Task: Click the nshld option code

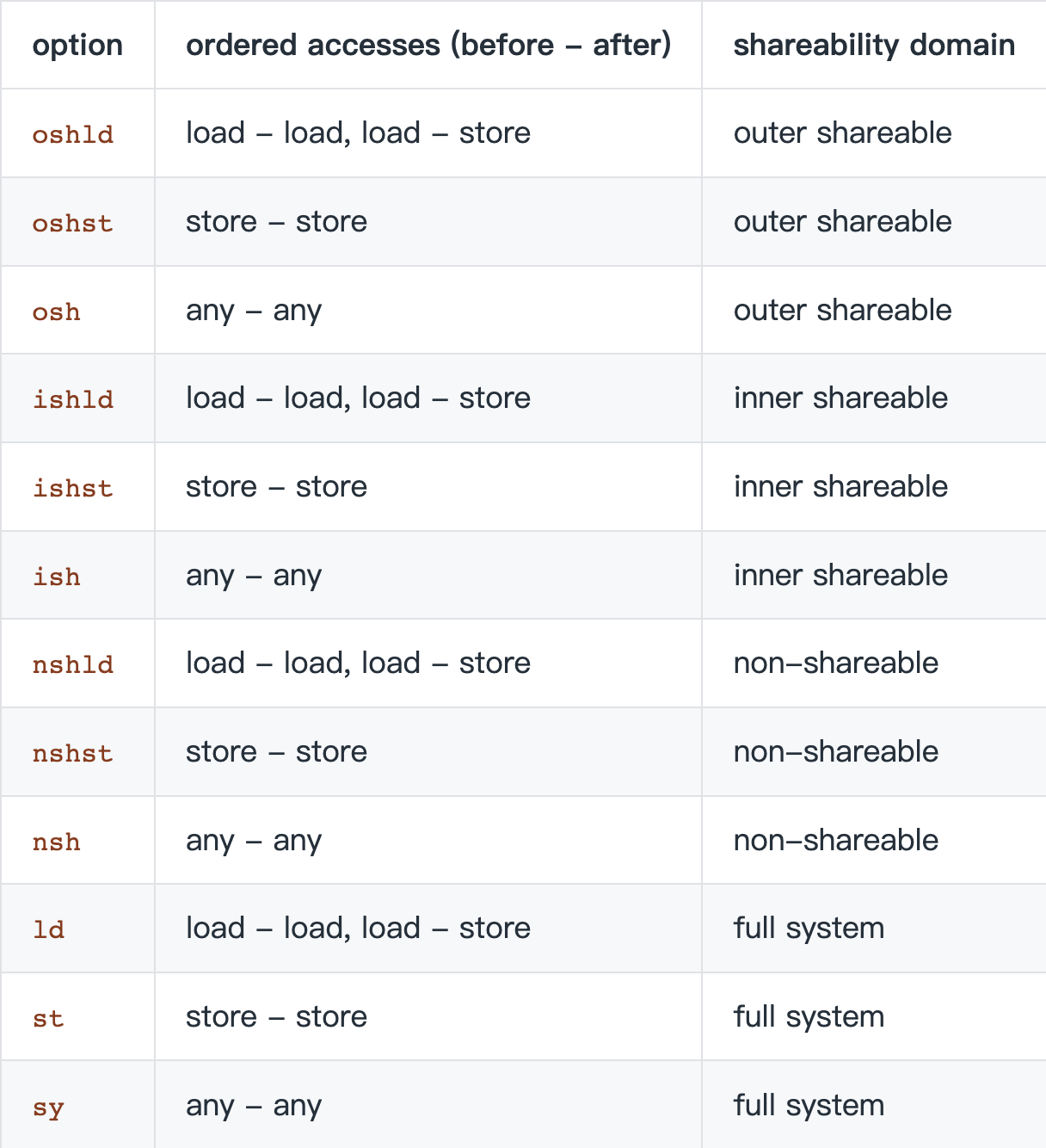Action: [x=73, y=664]
